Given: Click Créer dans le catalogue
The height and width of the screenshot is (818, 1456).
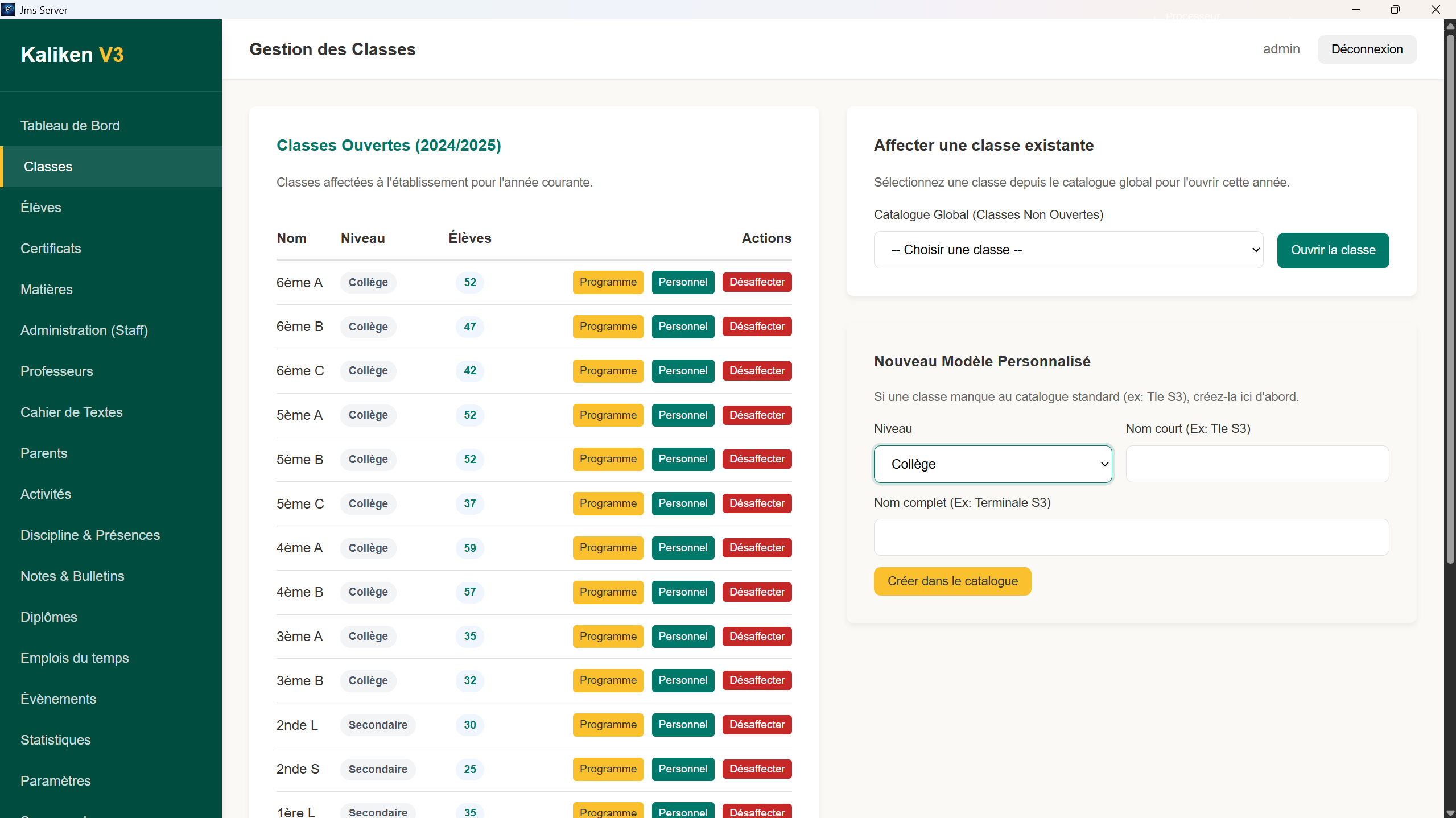Looking at the screenshot, I should point(952,581).
